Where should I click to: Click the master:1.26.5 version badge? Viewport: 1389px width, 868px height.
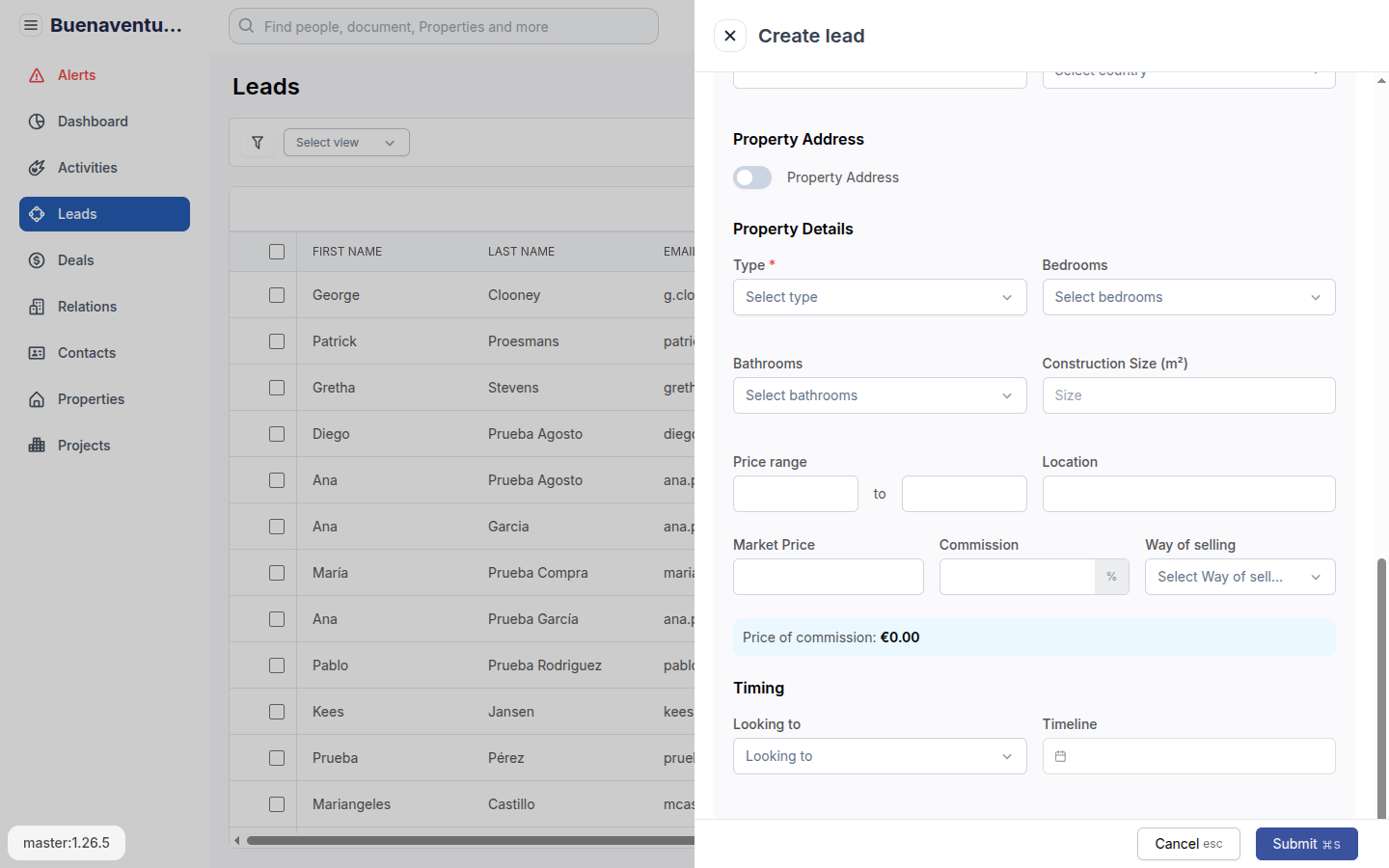67,843
